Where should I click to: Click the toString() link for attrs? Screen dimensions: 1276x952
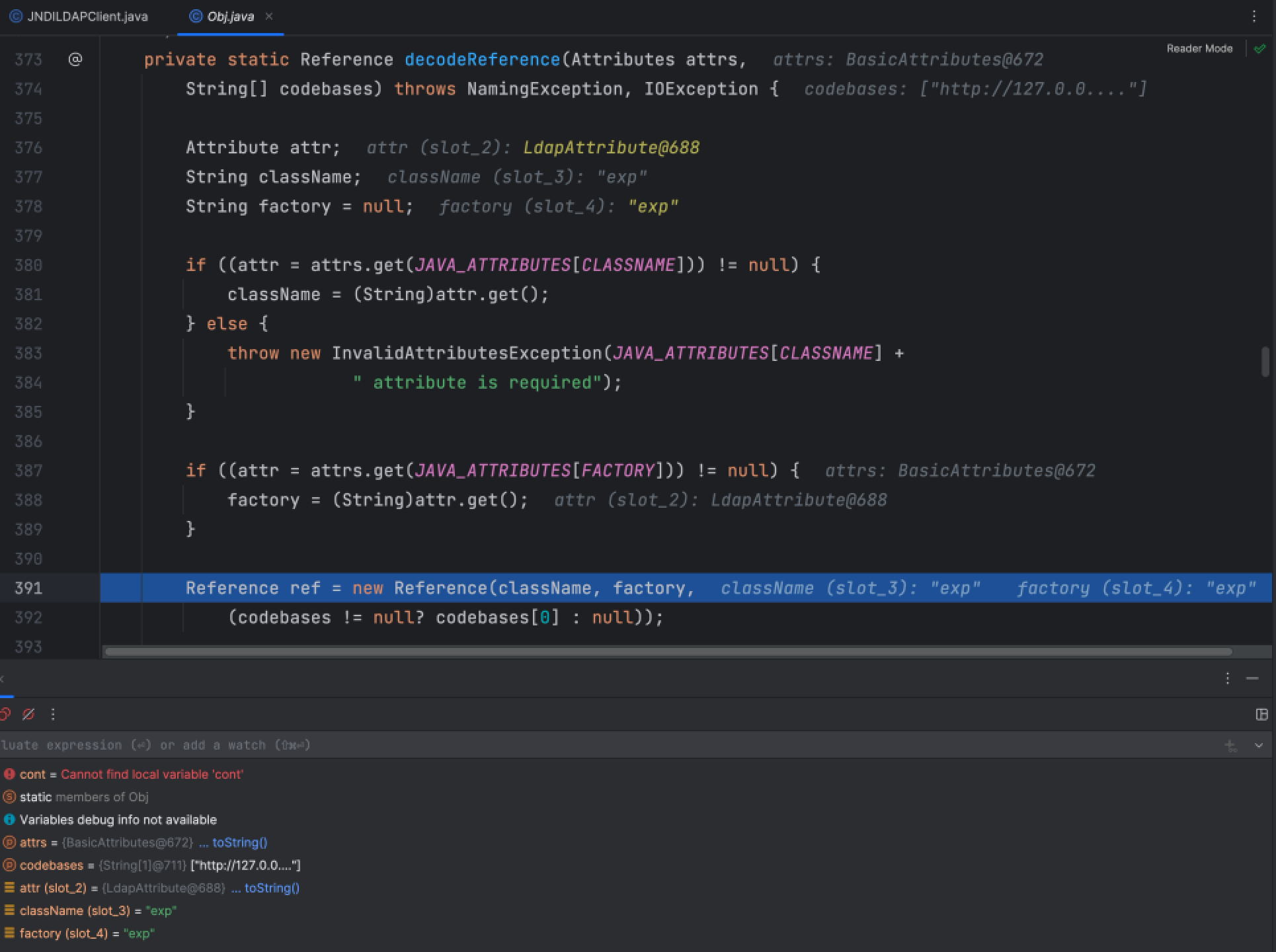coord(239,842)
